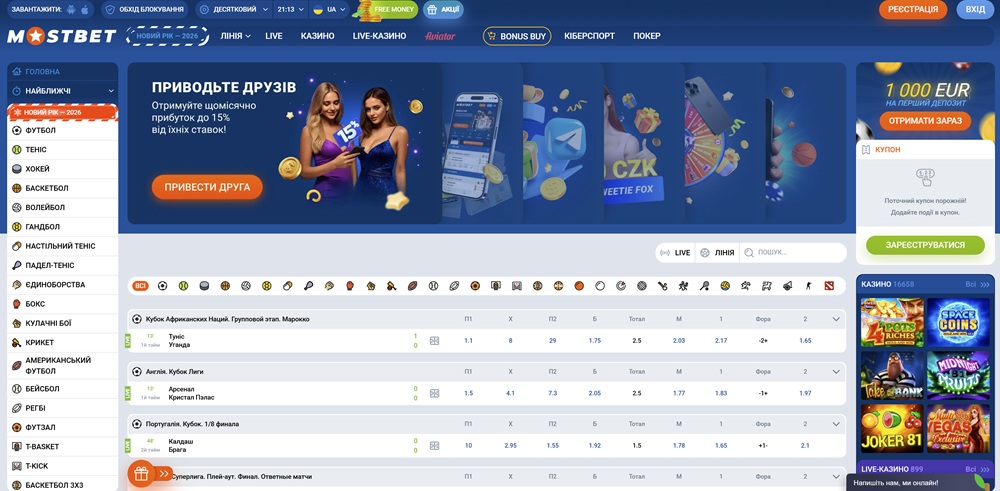
Task: Click the Android download icon
Action: click(70, 9)
